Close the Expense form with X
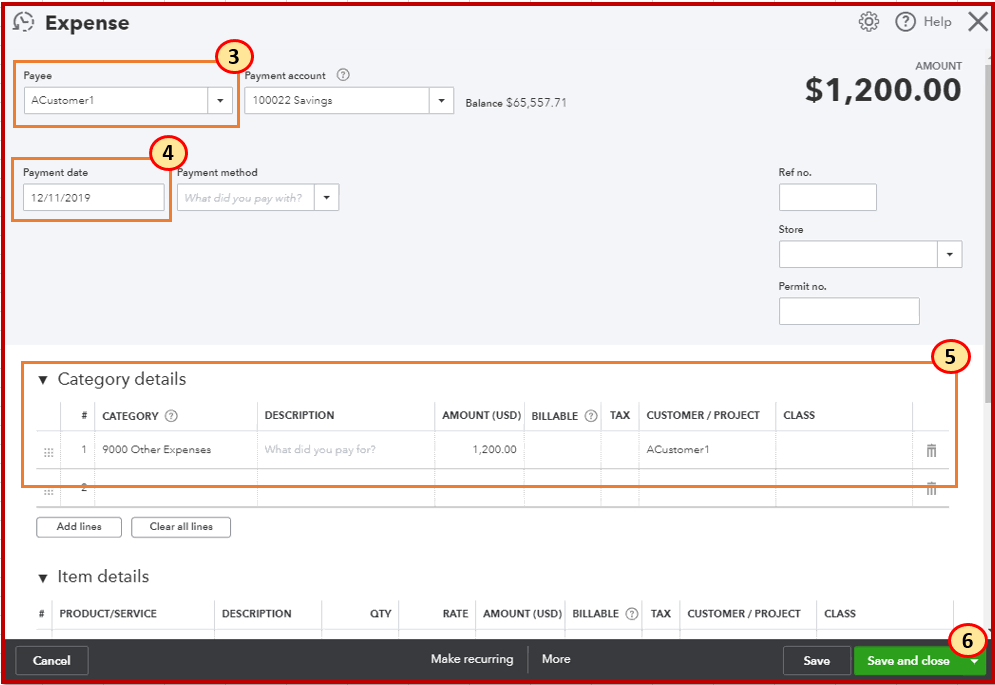The height and width of the screenshot is (685, 995). 978,22
